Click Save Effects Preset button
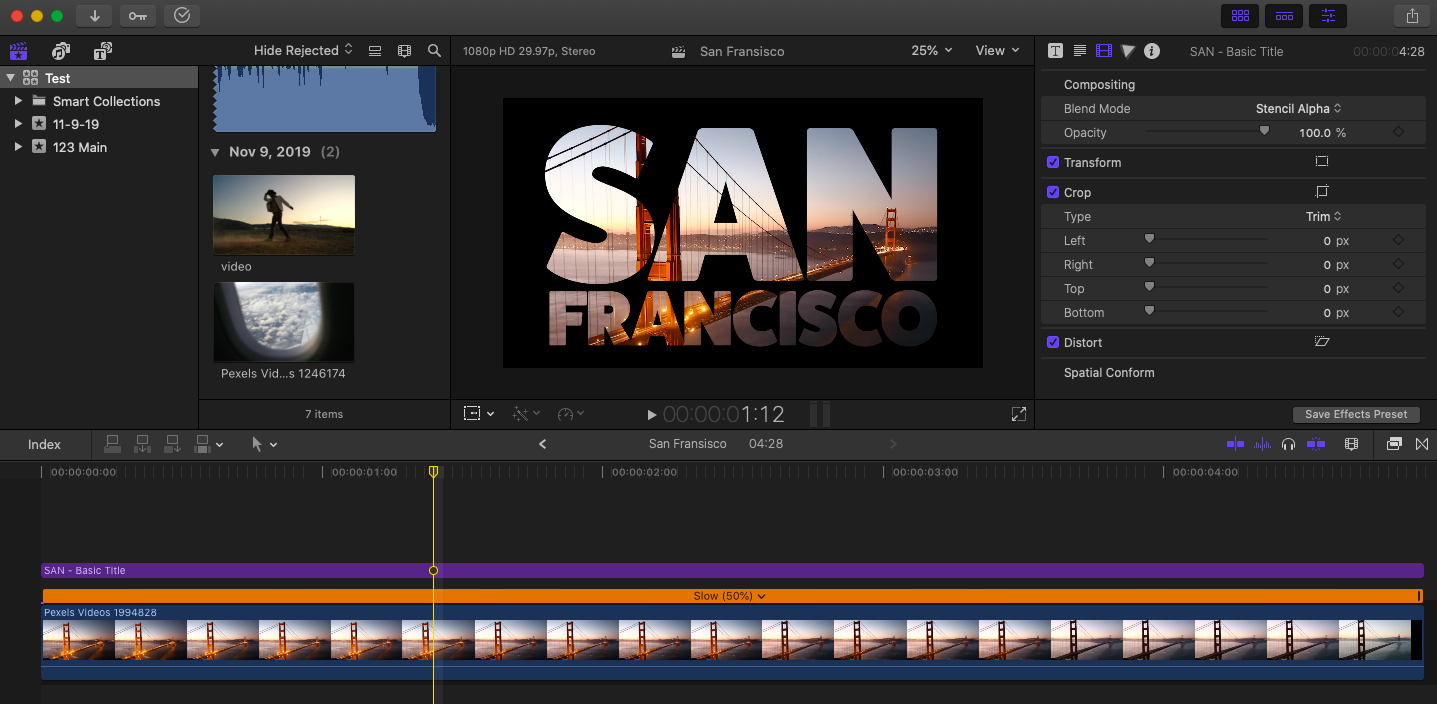1437x704 pixels. click(x=1355, y=414)
